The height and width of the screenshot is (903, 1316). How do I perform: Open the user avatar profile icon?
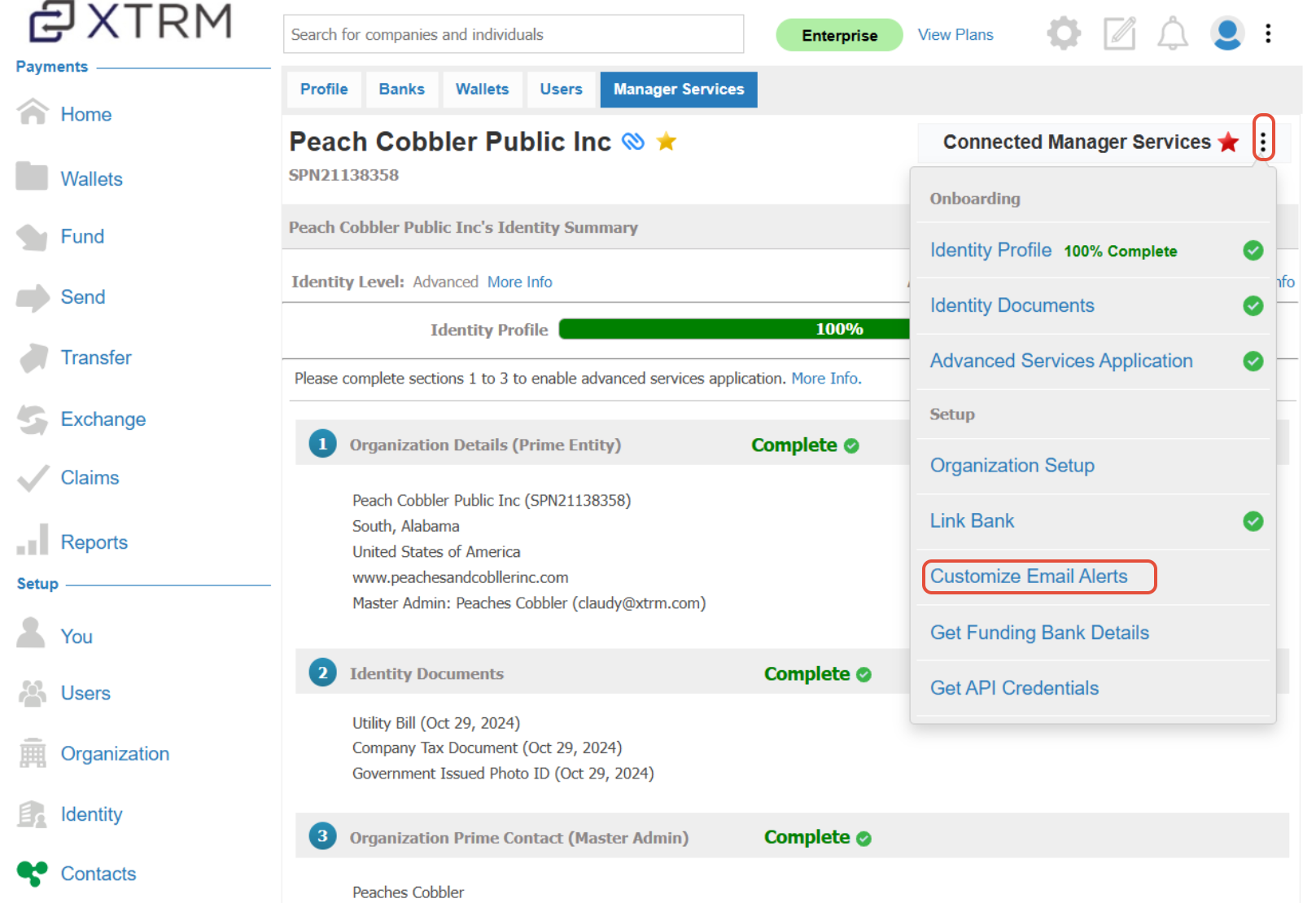click(x=1227, y=33)
